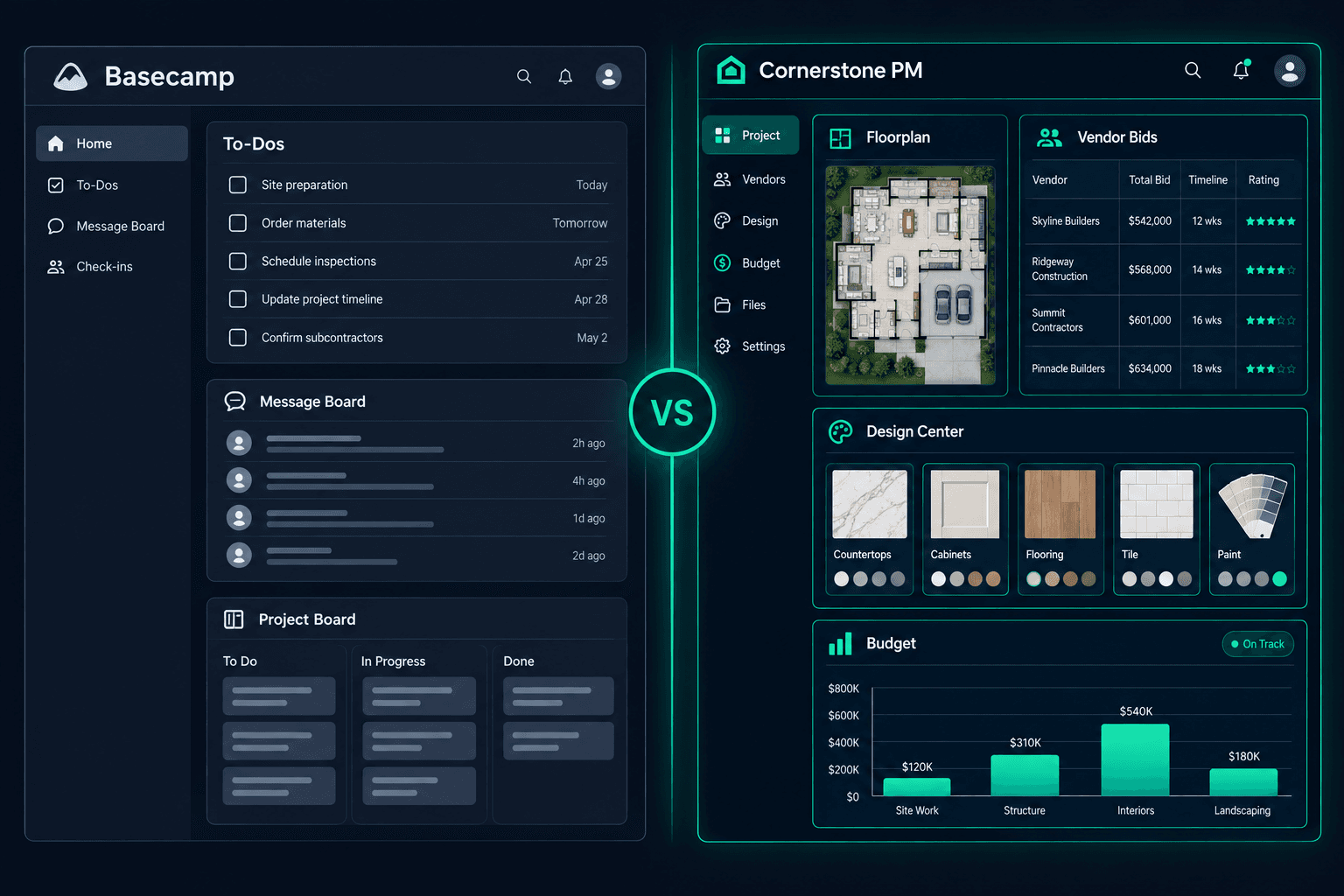Click the Design Center palette icon

(840, 431)
